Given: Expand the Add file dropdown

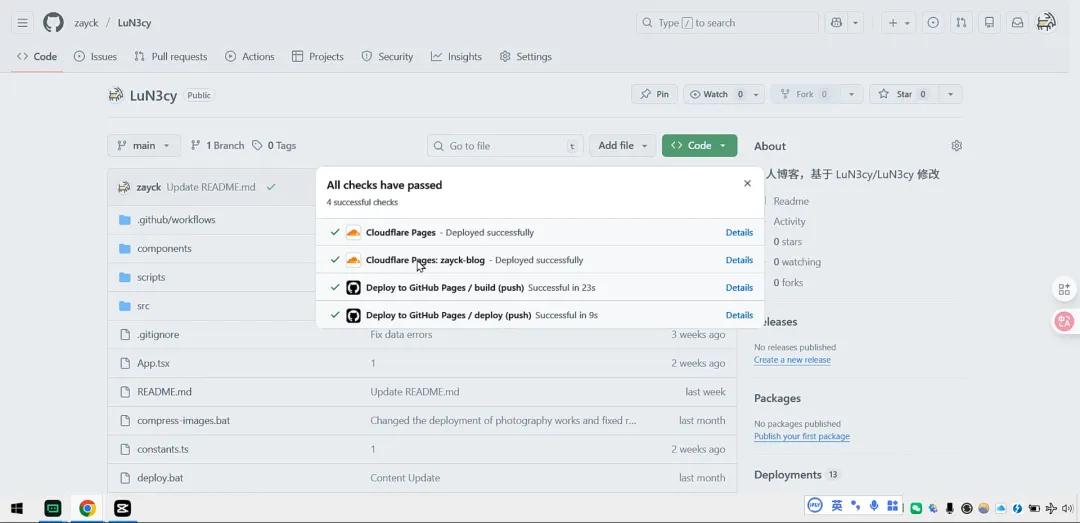Looking at the screenshot, I should click(x=622, y=146).
